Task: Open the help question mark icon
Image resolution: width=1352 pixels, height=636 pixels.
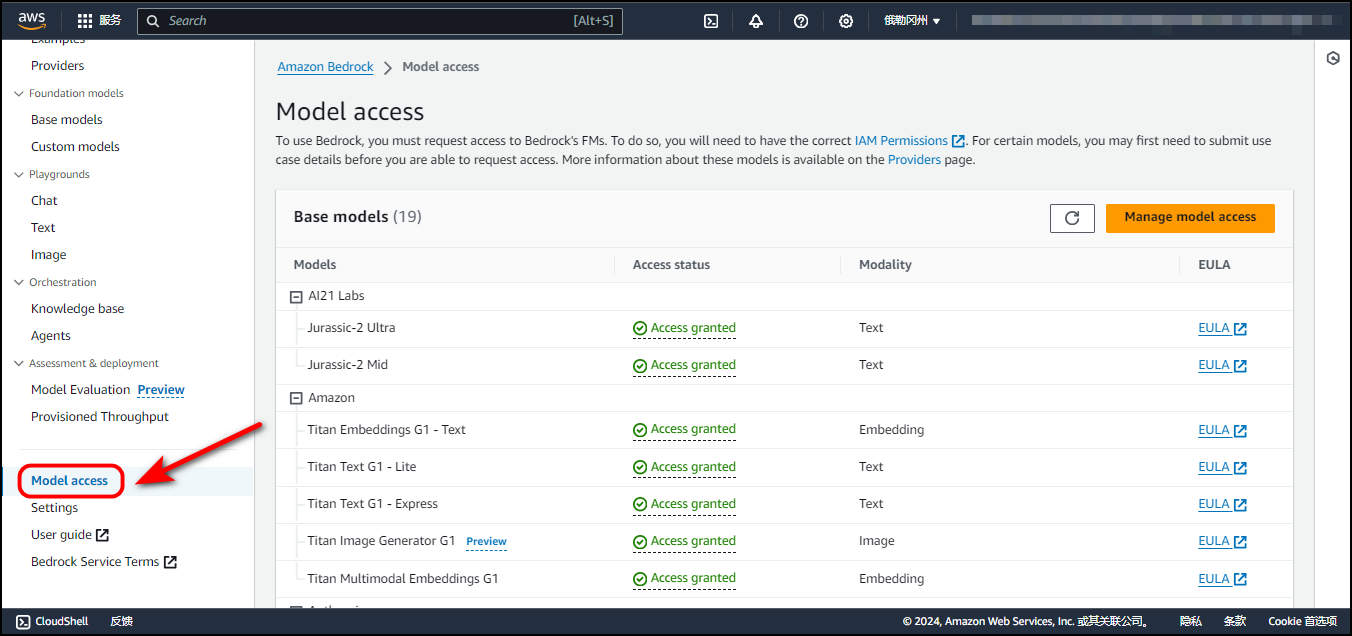Action: [801, 21]
